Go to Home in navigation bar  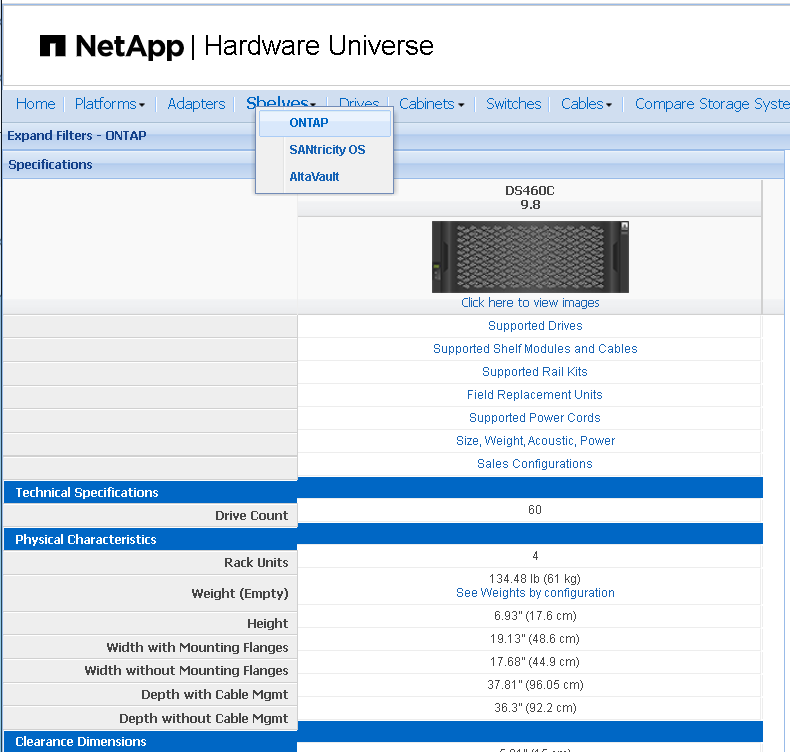[x=35, y=104]
